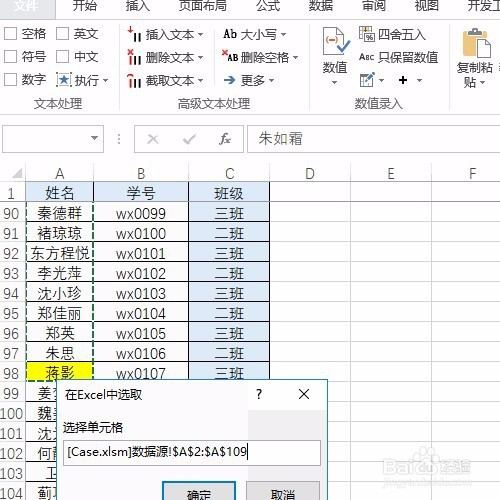Click the header cell 班级

click(229, 193)
